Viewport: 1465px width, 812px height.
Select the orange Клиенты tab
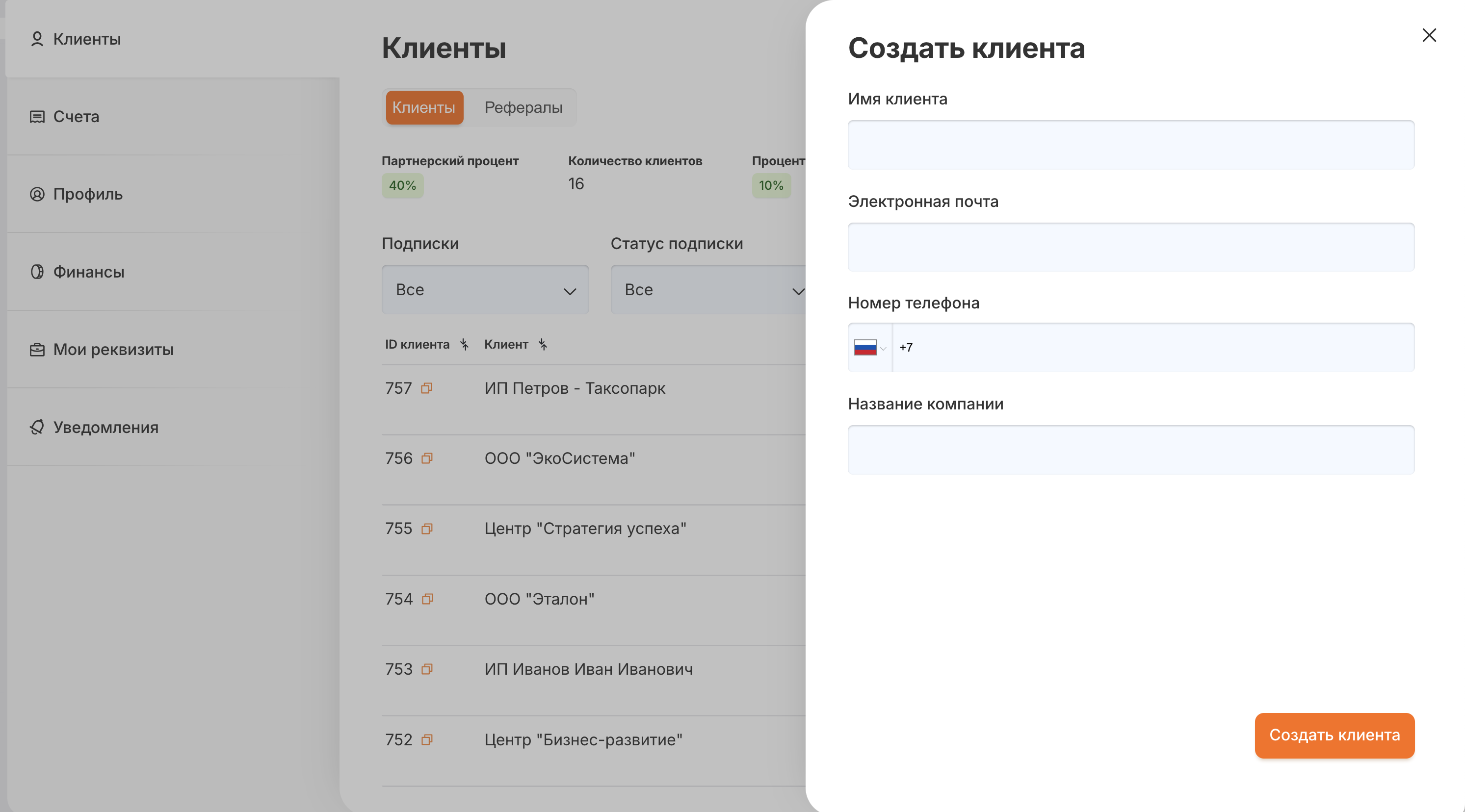click(424, 107)
